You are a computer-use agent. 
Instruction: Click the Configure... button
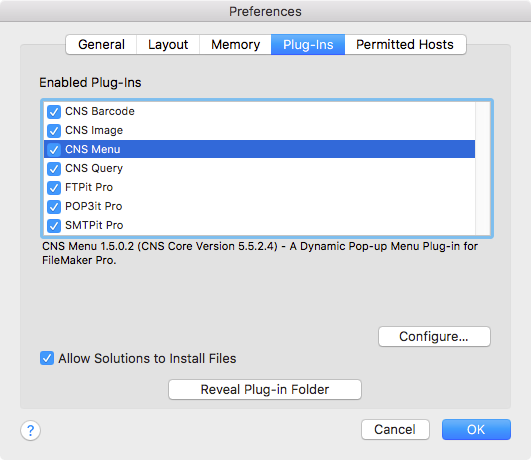pyautogui.click(x=434, y=336)
